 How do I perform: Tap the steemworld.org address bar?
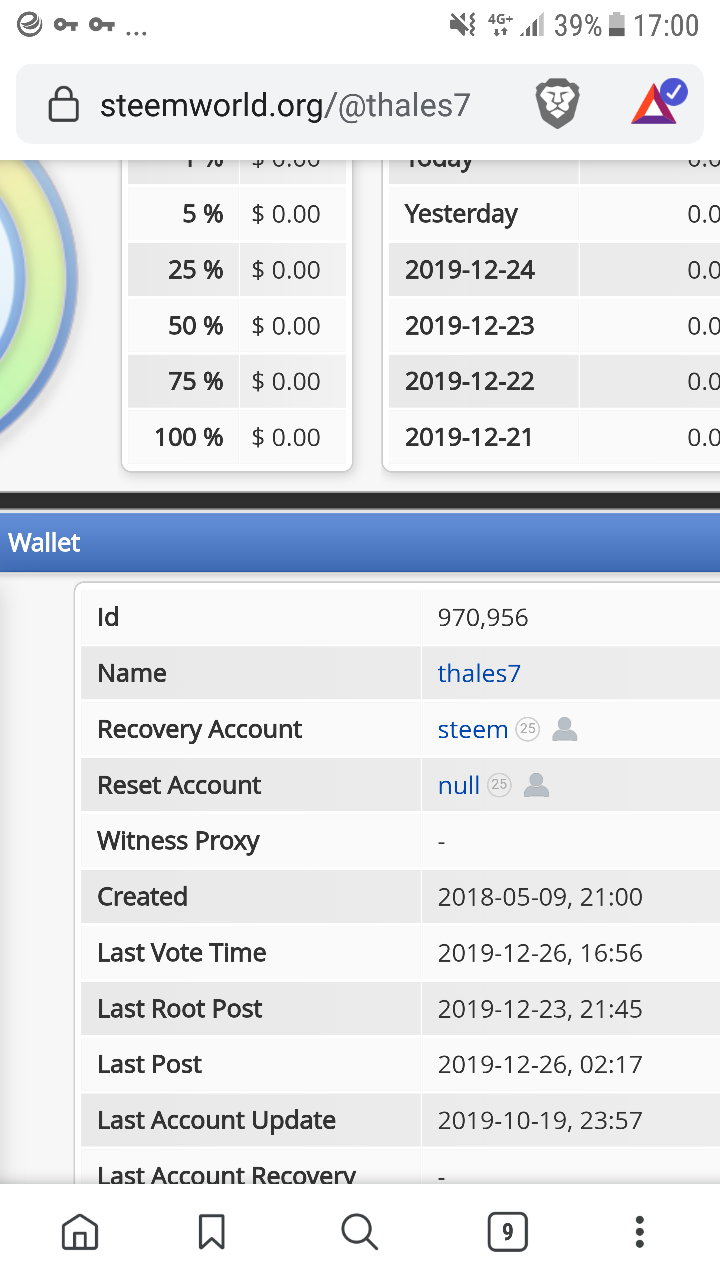[285, 105]
